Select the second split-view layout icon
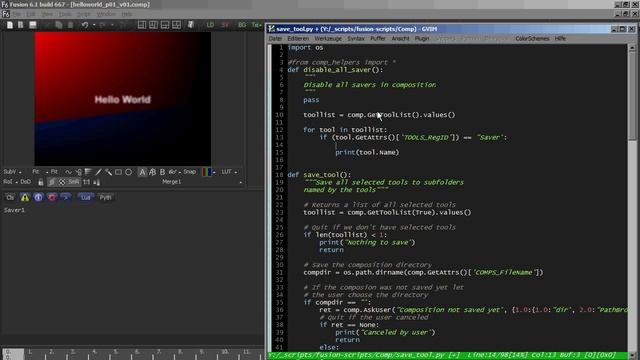This screenshot has height=360, width=640. [153, 25]
